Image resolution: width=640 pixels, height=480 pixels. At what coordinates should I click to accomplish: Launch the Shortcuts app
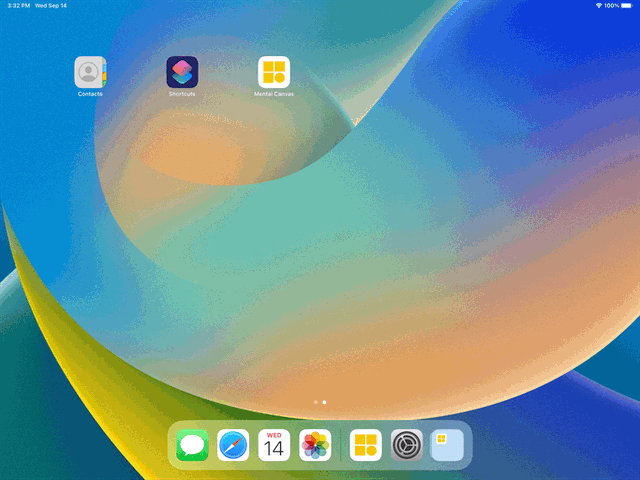point(182,72)
